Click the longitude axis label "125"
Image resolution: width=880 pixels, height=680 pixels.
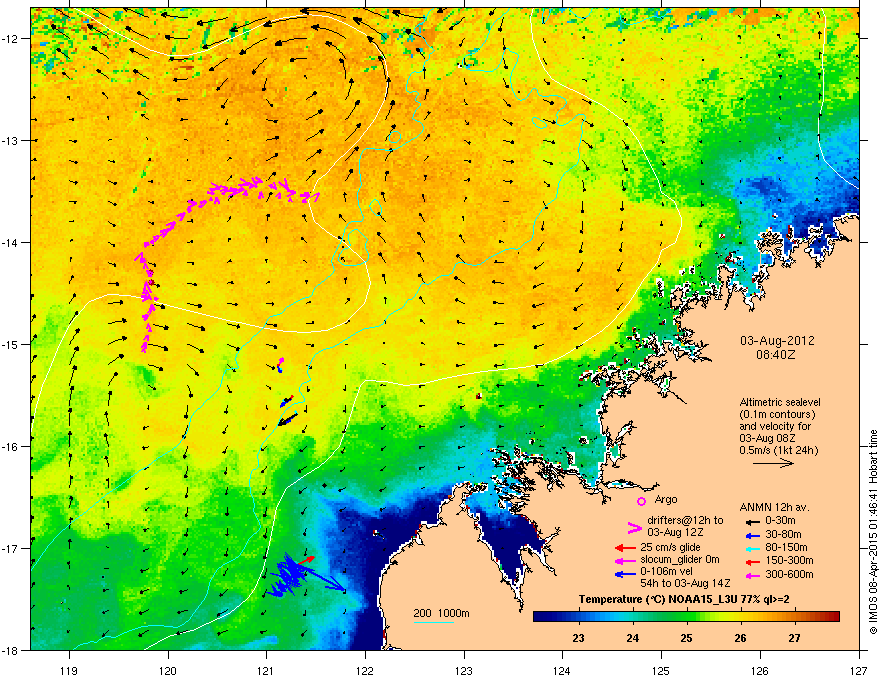click(x=661, y=670)
